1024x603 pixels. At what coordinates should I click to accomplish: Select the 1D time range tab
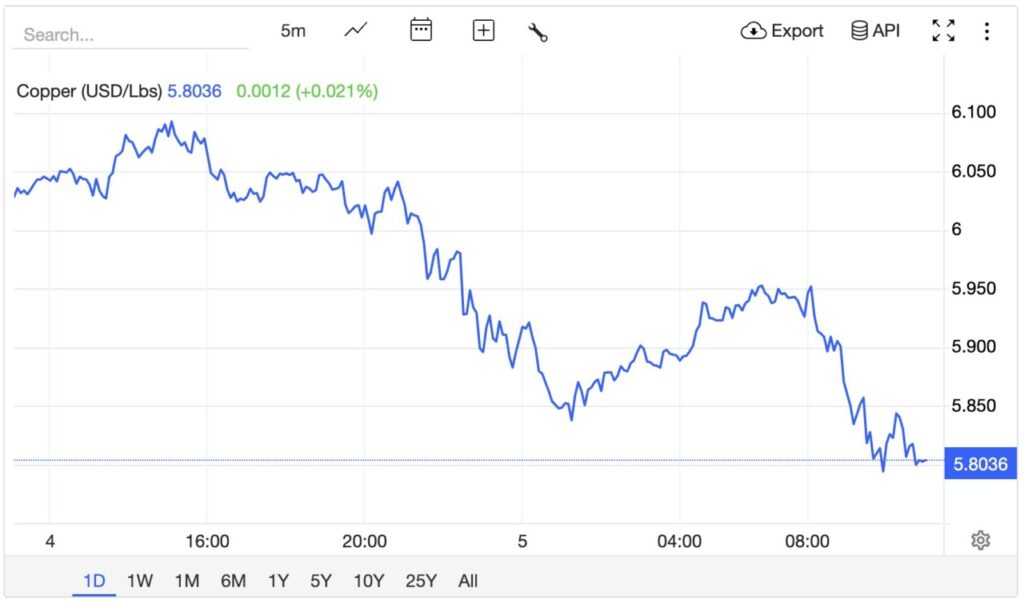tap(94, 580)
